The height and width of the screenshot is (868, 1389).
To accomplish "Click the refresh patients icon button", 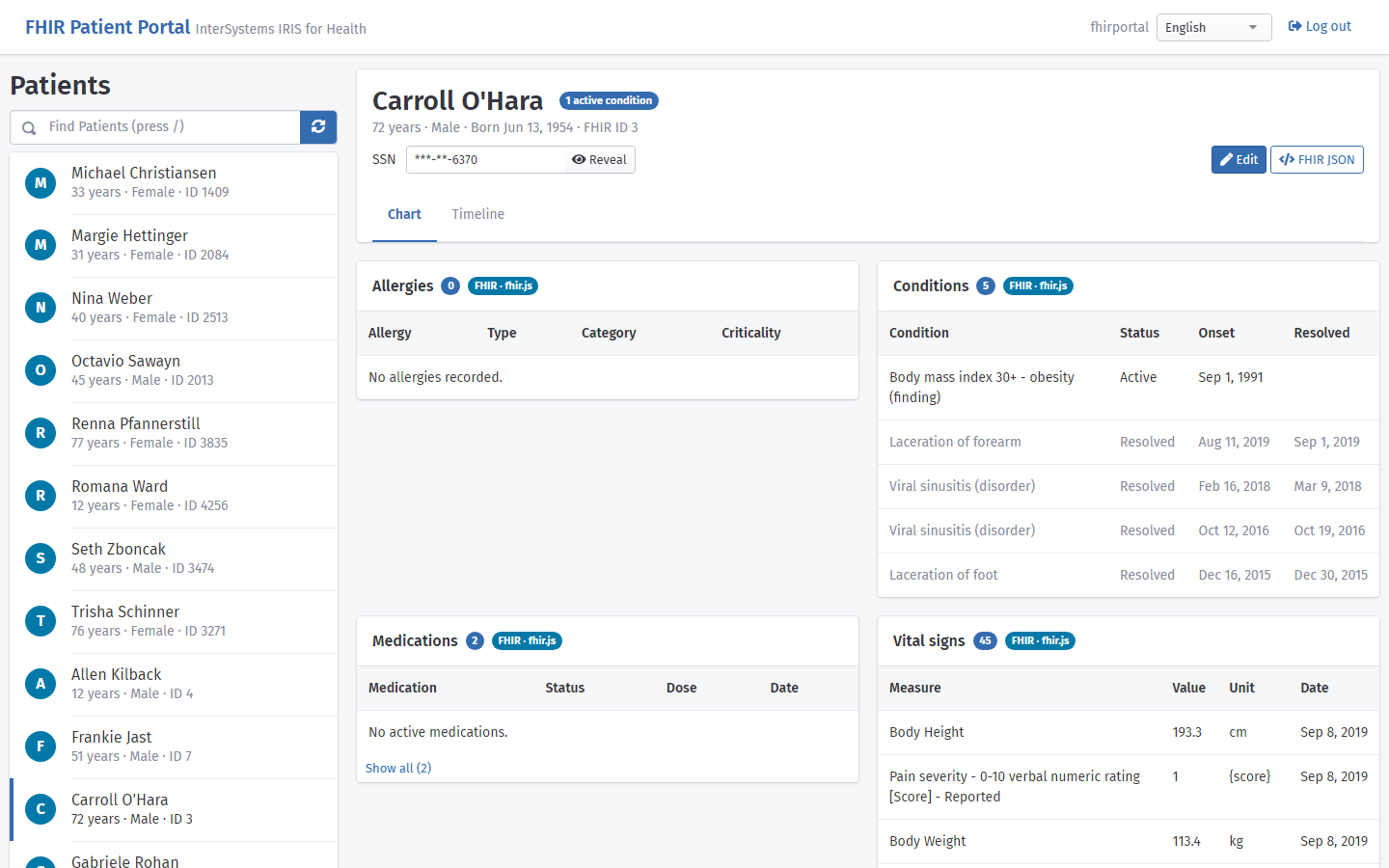I will pos(318,126).
